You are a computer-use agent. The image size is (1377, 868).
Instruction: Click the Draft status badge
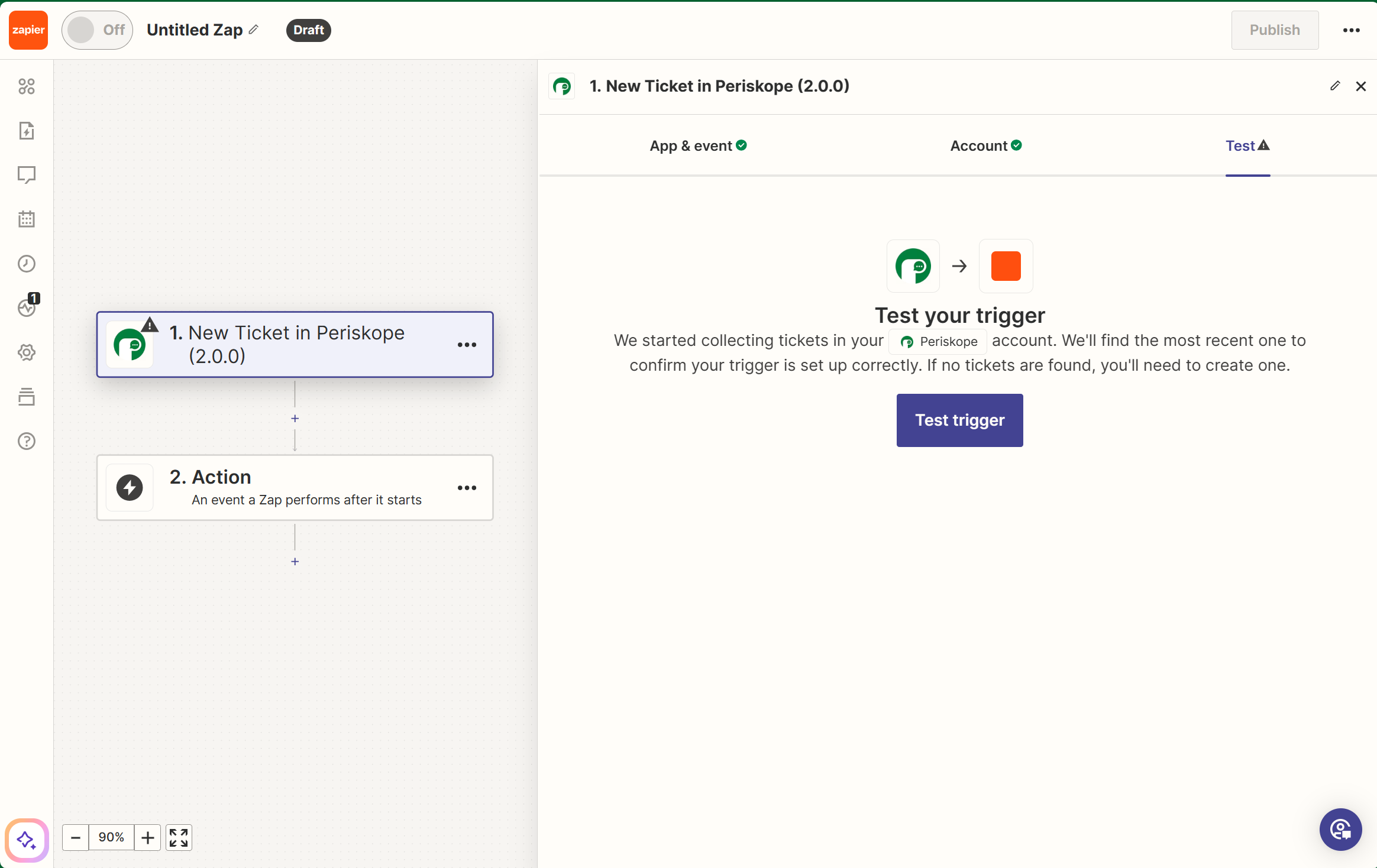(x=308, y=30)
